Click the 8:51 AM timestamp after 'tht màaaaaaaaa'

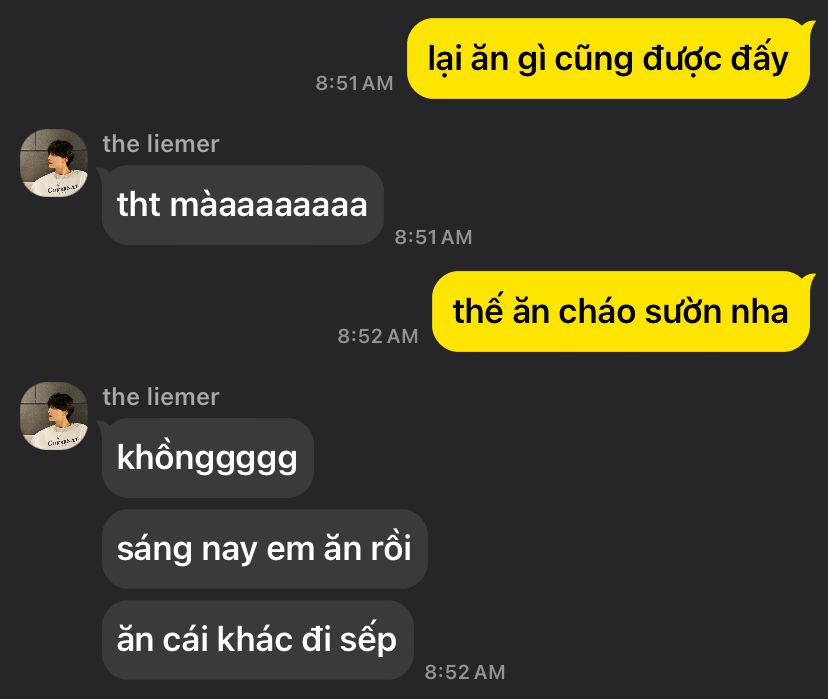(x=434, y=237)
